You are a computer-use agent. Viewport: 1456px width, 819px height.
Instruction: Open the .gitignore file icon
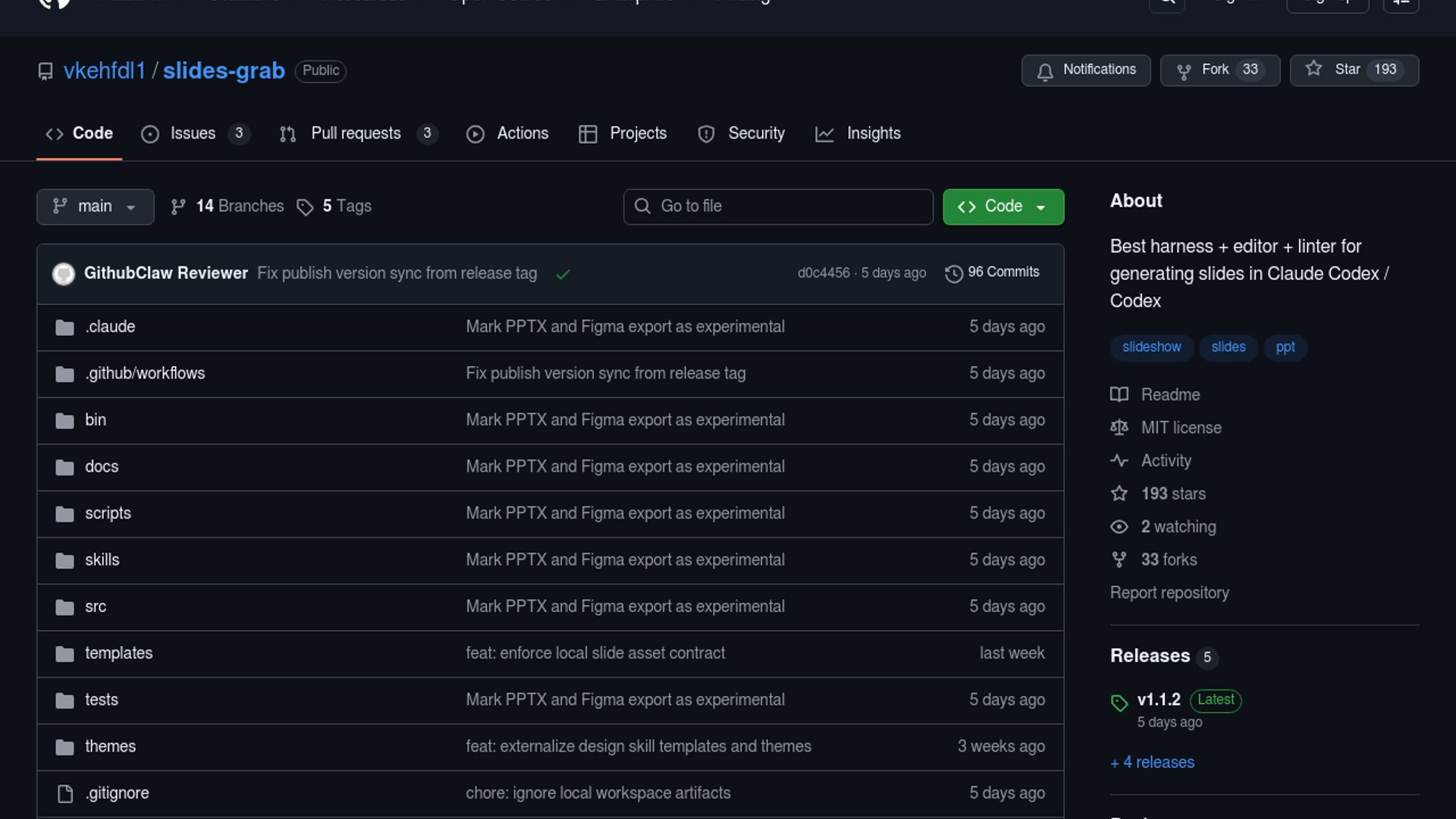click(65, 793)
